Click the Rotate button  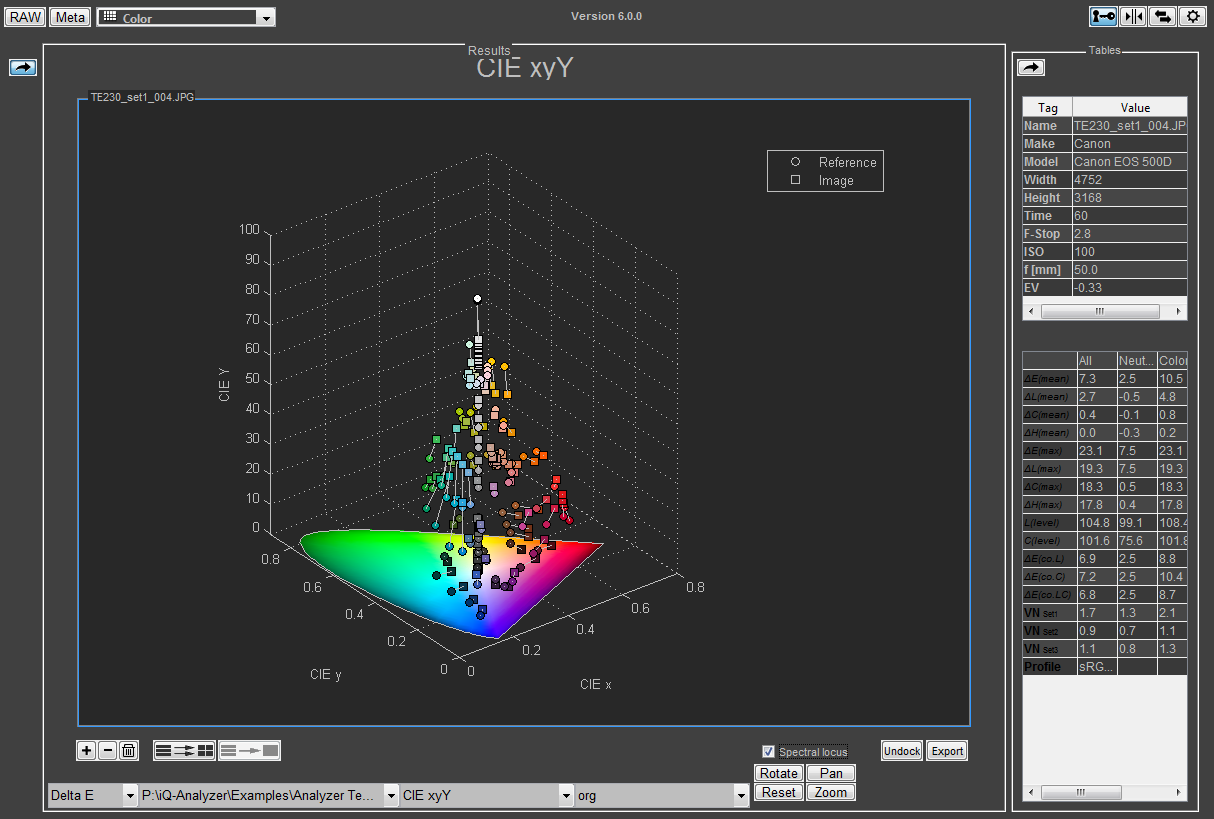(x=778, y=773)
